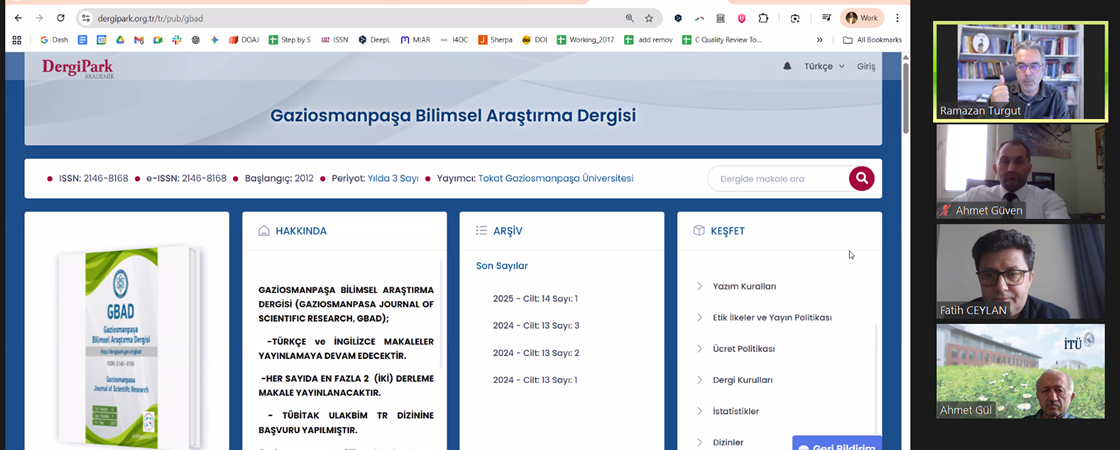The width and height of the screenshot is (1120, 450).
Task: Click the zoom magnifier icon in address bar
Action: pos(629,18)
